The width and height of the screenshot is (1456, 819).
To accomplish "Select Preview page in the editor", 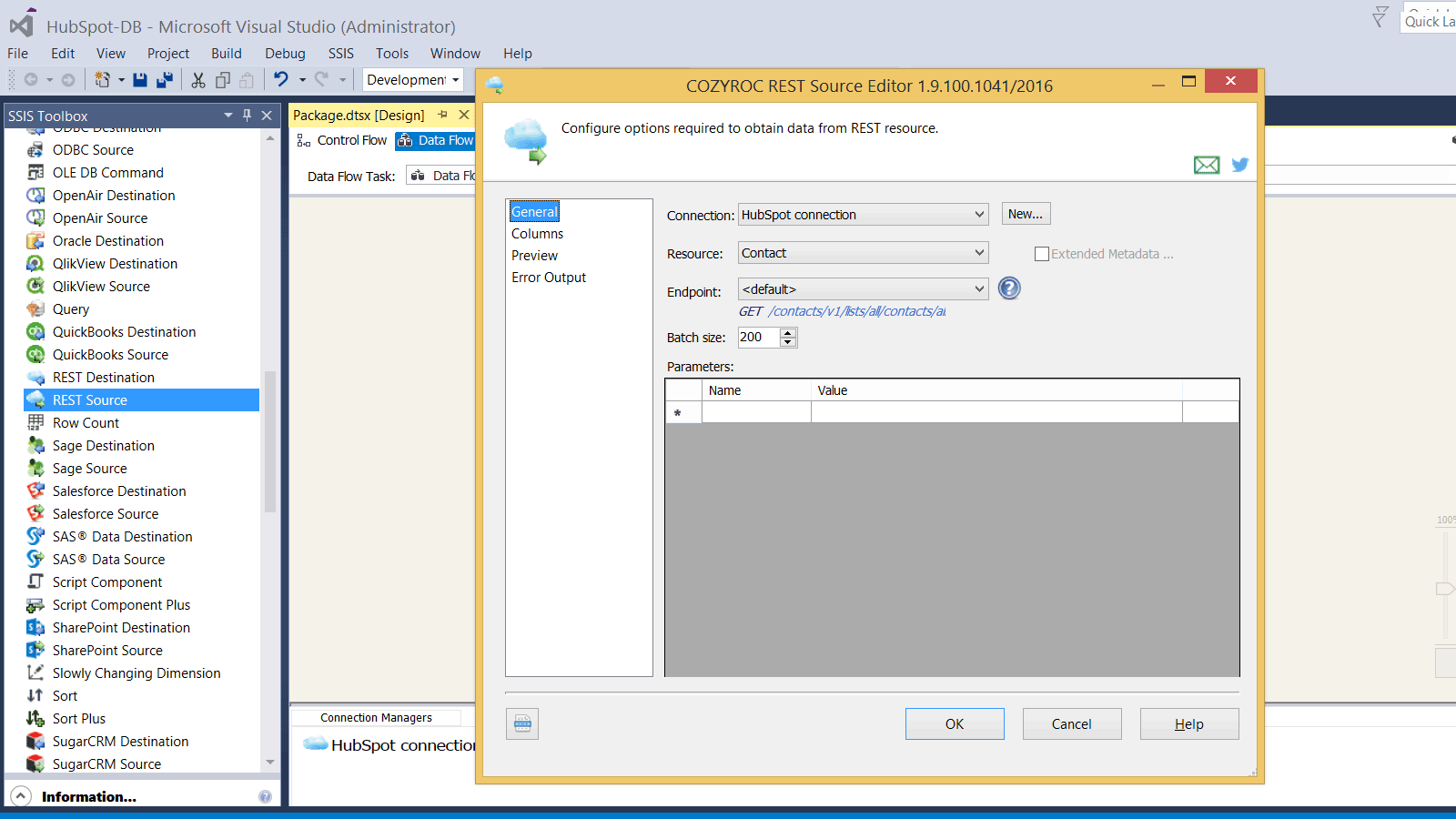I will [x=534, y=256].
